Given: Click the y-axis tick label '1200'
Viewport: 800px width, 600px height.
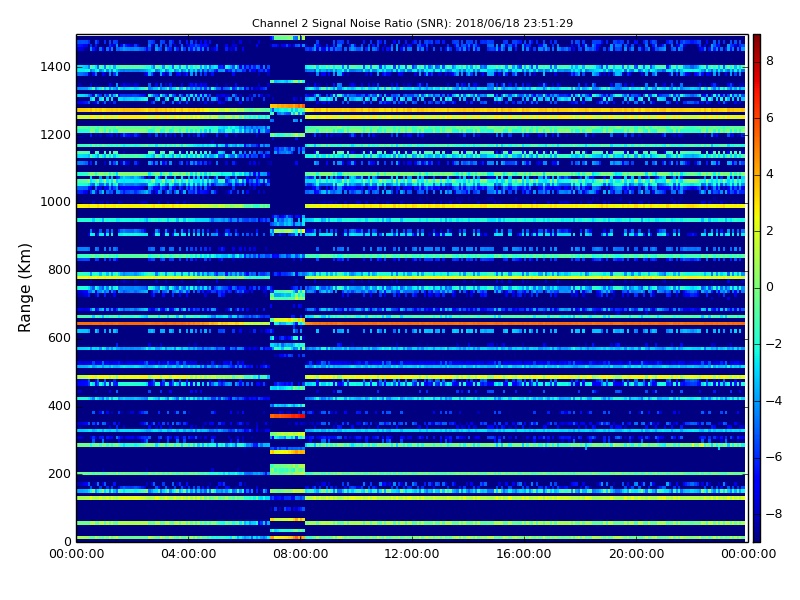Looking at the screenshot, I should [56, 135].
